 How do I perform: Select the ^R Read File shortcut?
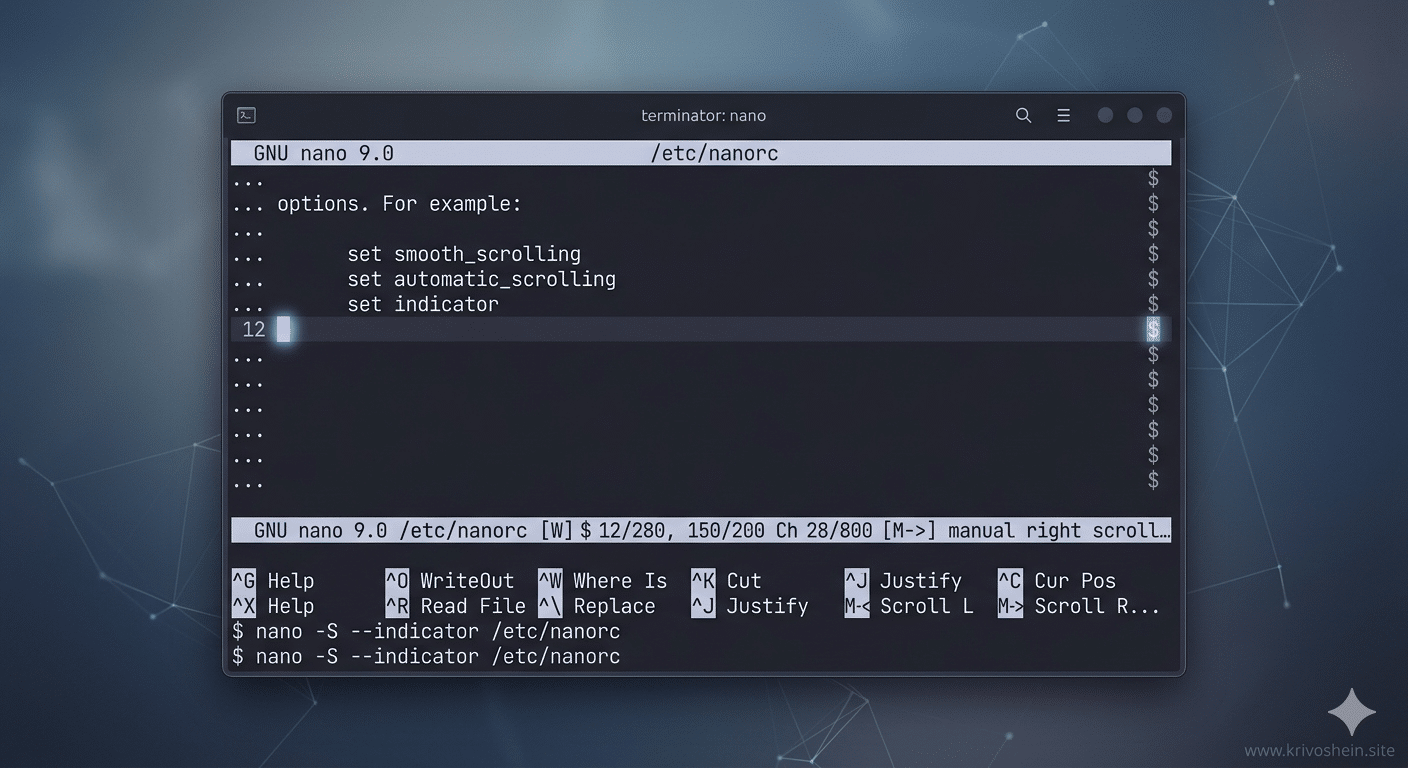(x=456, y=606)
